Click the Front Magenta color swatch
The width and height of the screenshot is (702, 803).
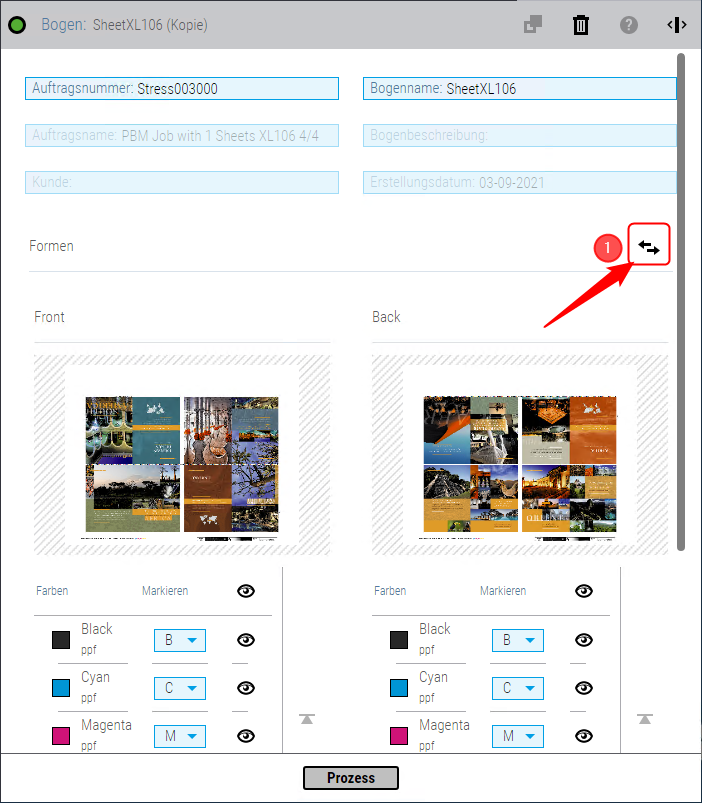click(x=61, y=736)
